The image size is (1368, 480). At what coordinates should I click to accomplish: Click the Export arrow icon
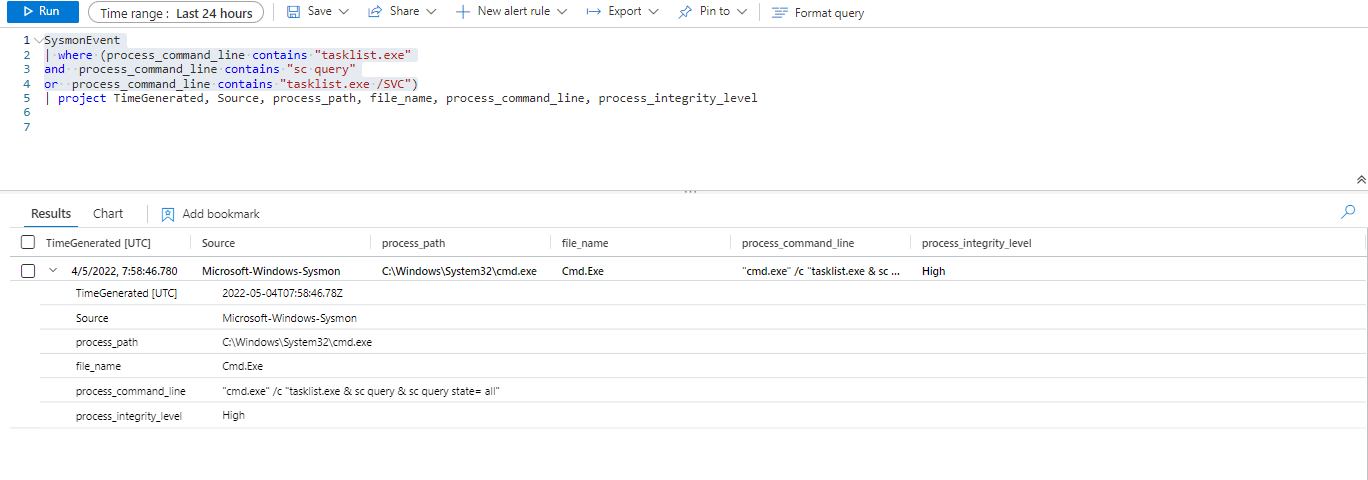click(x=593, y=12)
